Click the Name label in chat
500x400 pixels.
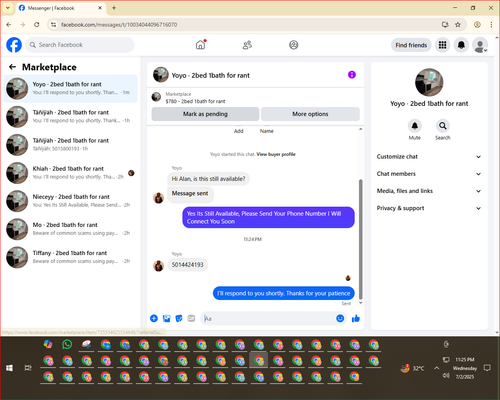(x=267, y=131)
